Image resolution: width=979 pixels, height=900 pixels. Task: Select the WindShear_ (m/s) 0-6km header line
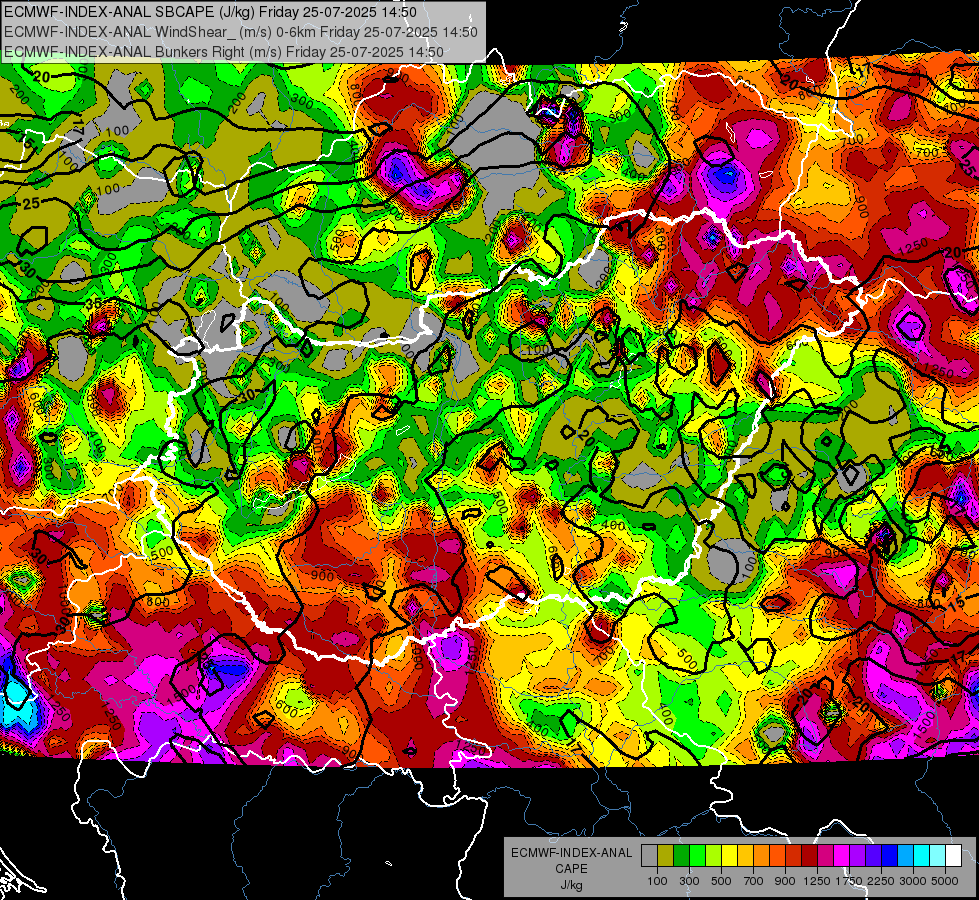[240, 32]
